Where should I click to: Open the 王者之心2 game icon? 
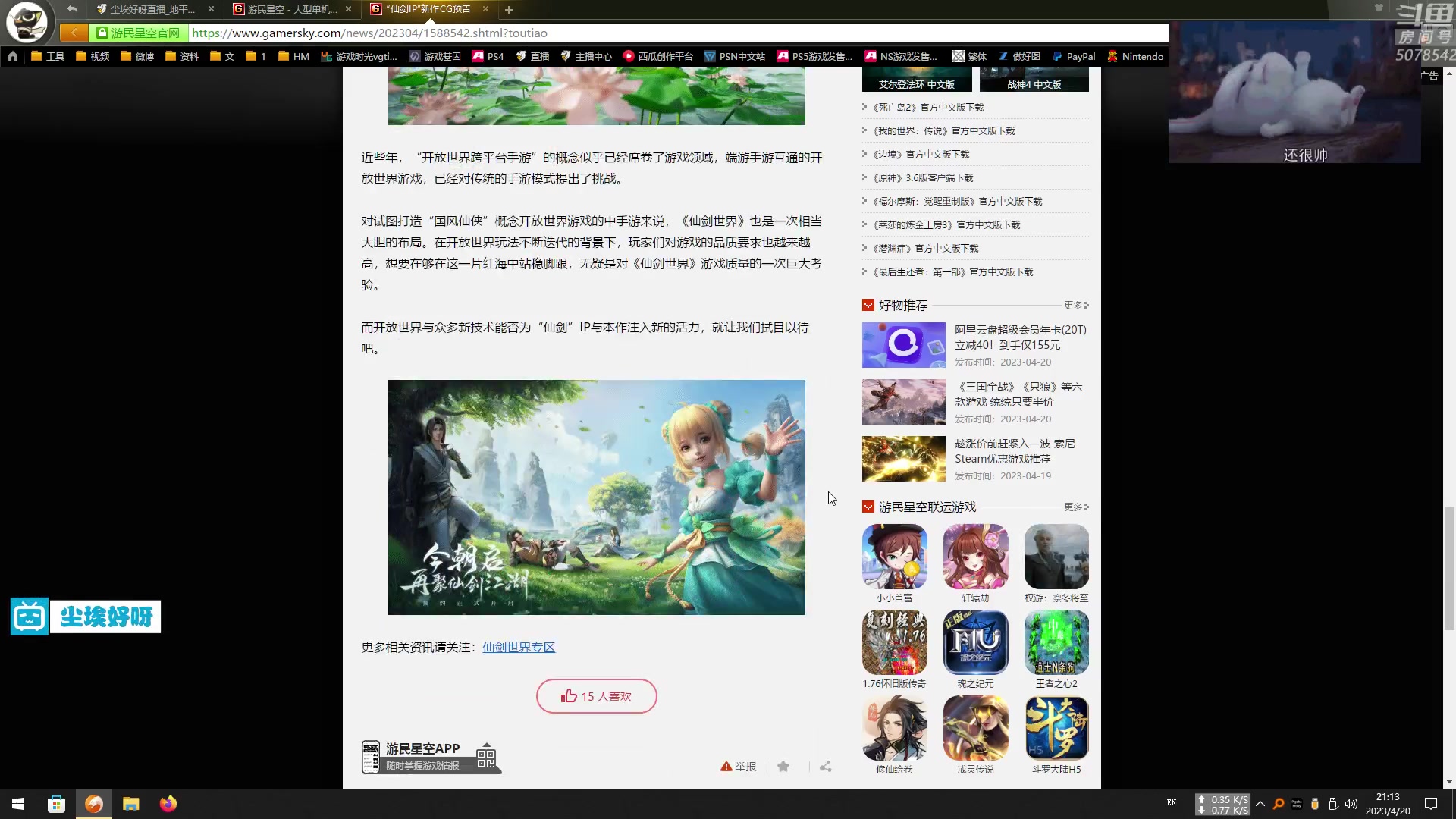[x=1056, y=642]
